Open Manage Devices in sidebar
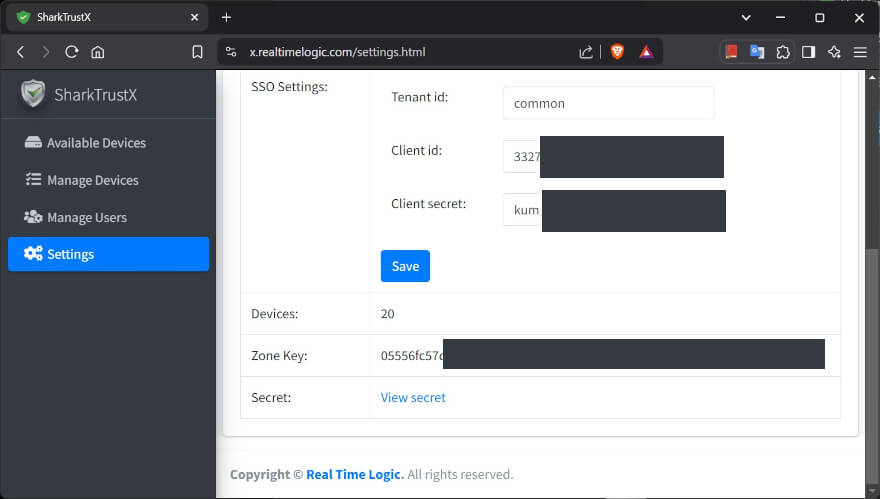 108,180
